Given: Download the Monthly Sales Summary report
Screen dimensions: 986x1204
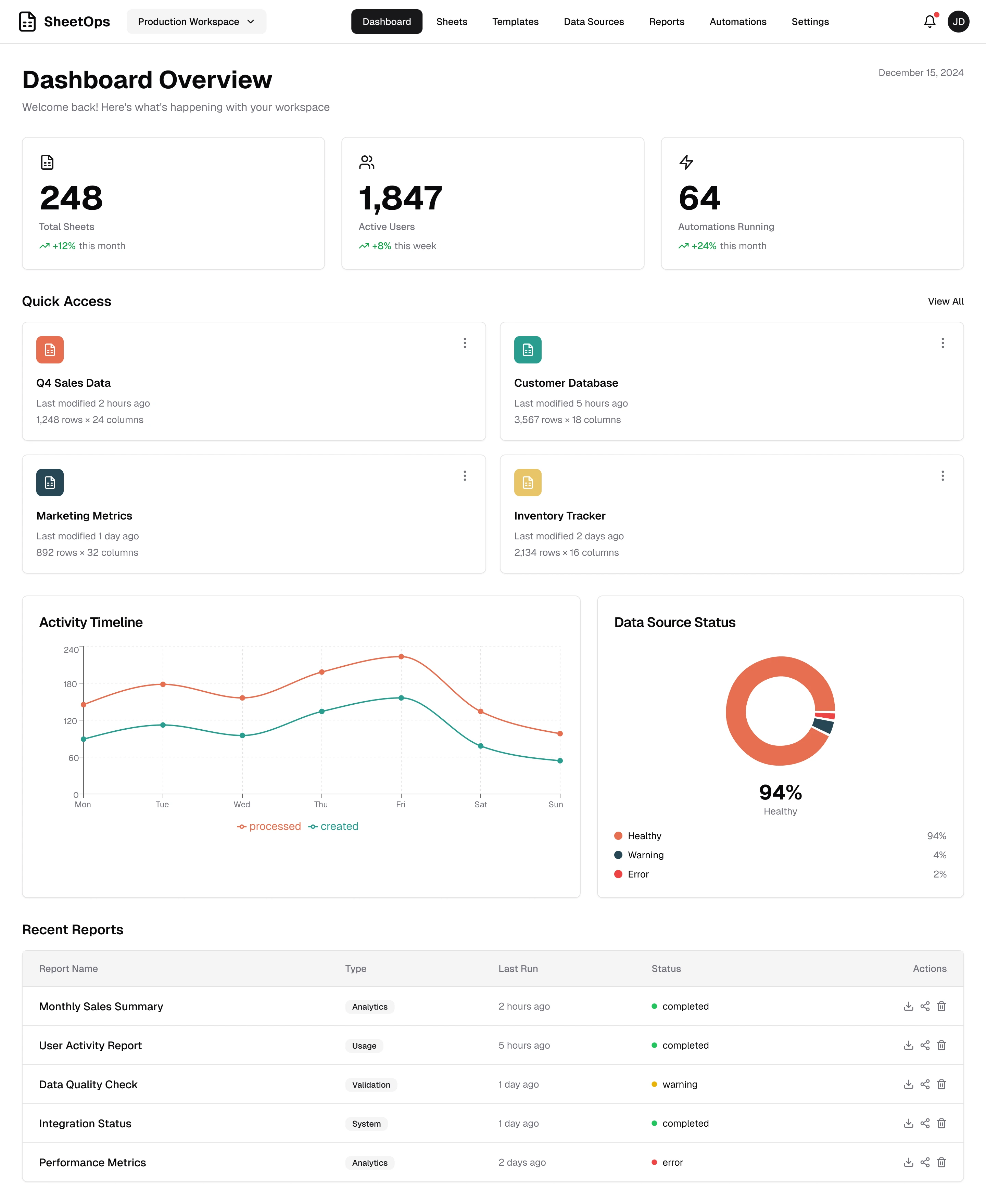Looking at the screenshot, I should coord(908,1006).
